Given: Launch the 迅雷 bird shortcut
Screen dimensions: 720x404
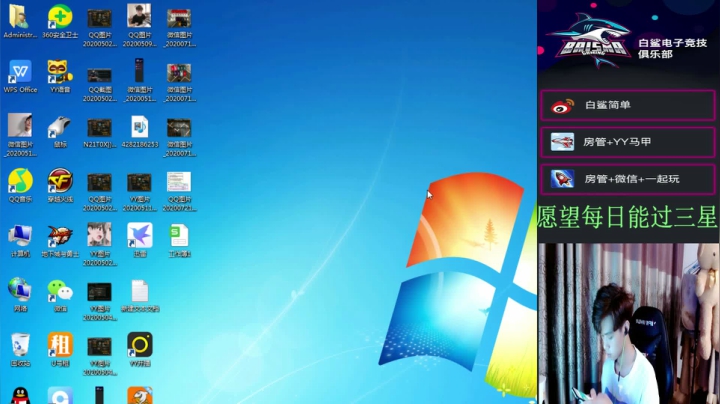Looking at the screenshot, I should click(x=140, y=241).
